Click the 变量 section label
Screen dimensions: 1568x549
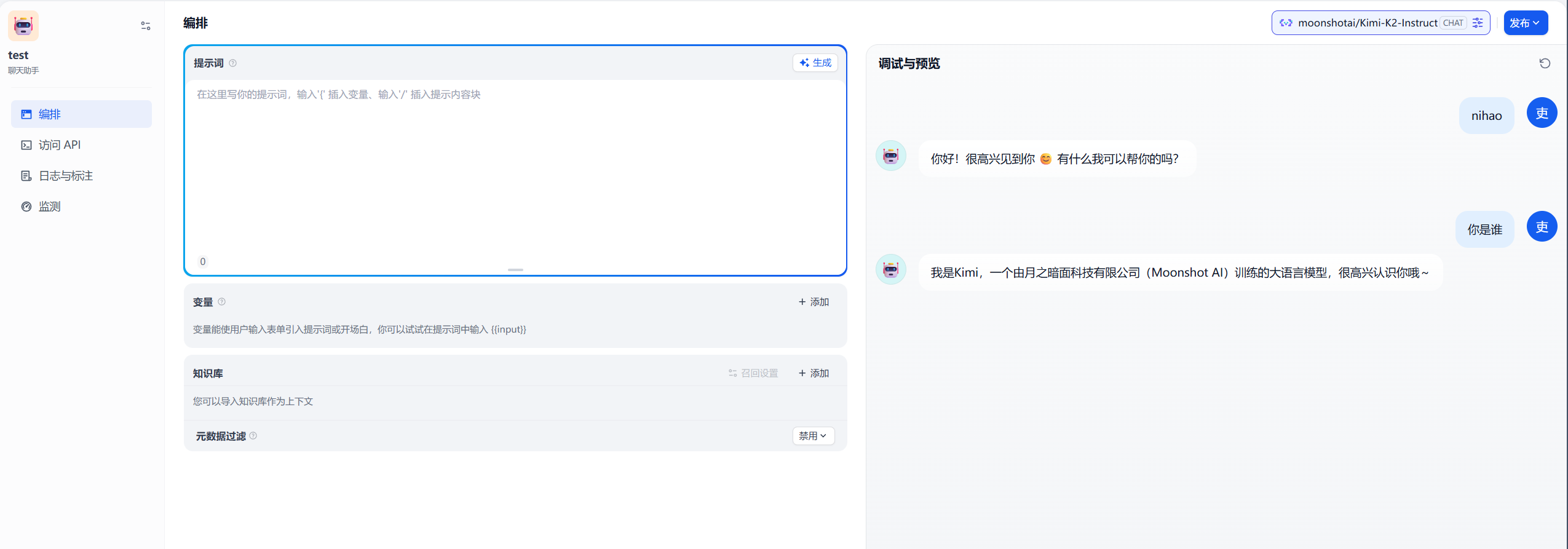point(203,302)
